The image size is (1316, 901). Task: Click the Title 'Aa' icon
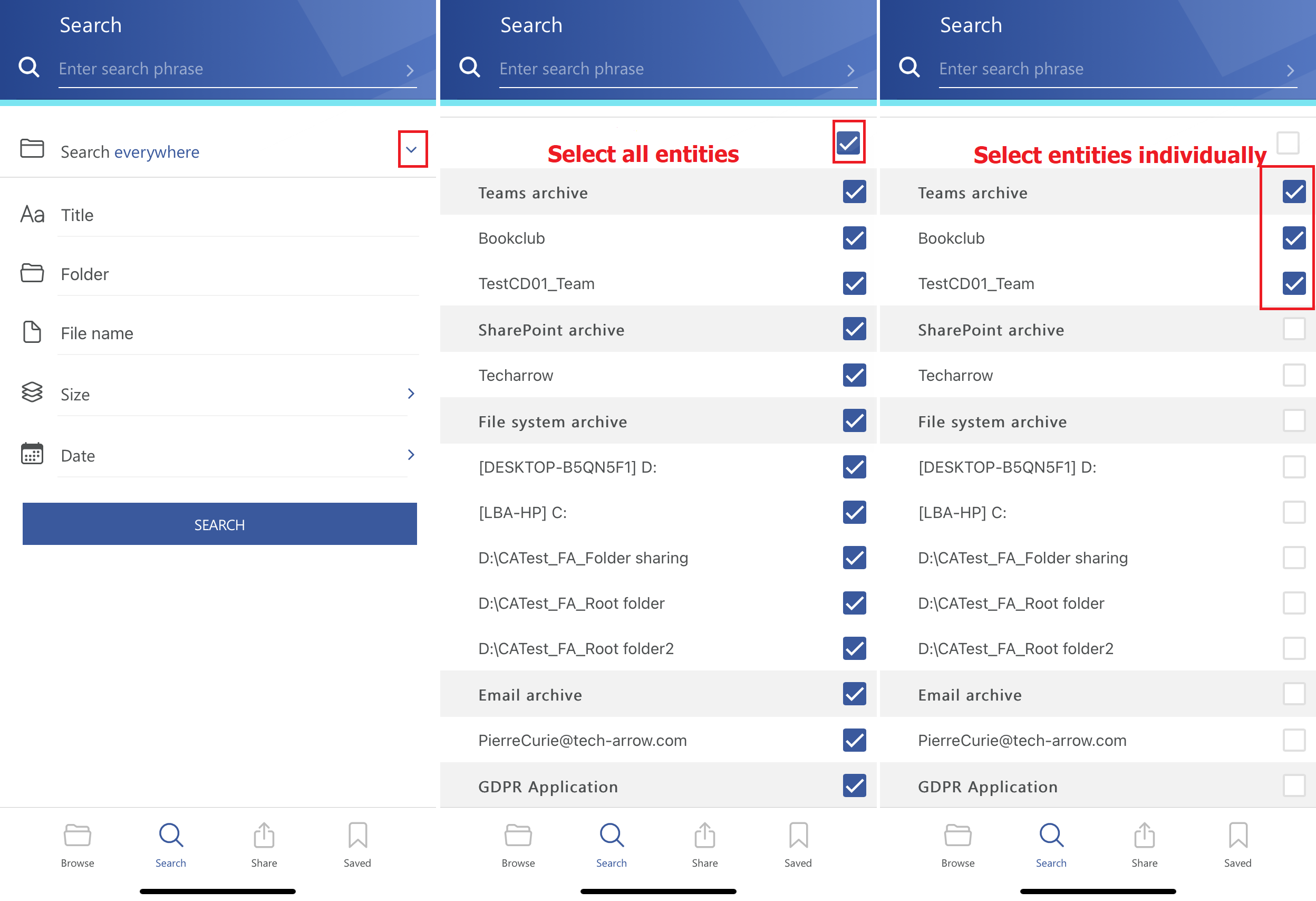pos(32,215)
